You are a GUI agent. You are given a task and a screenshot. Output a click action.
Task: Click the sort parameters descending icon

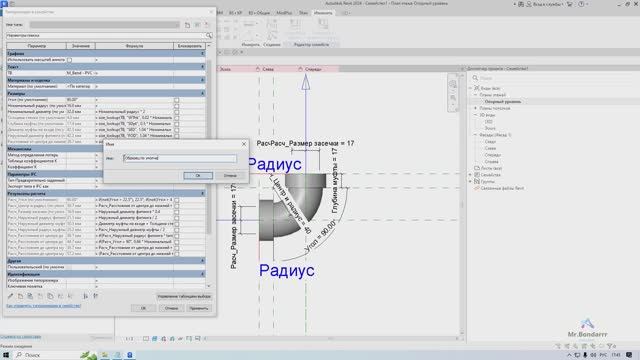tap(96, 296)
